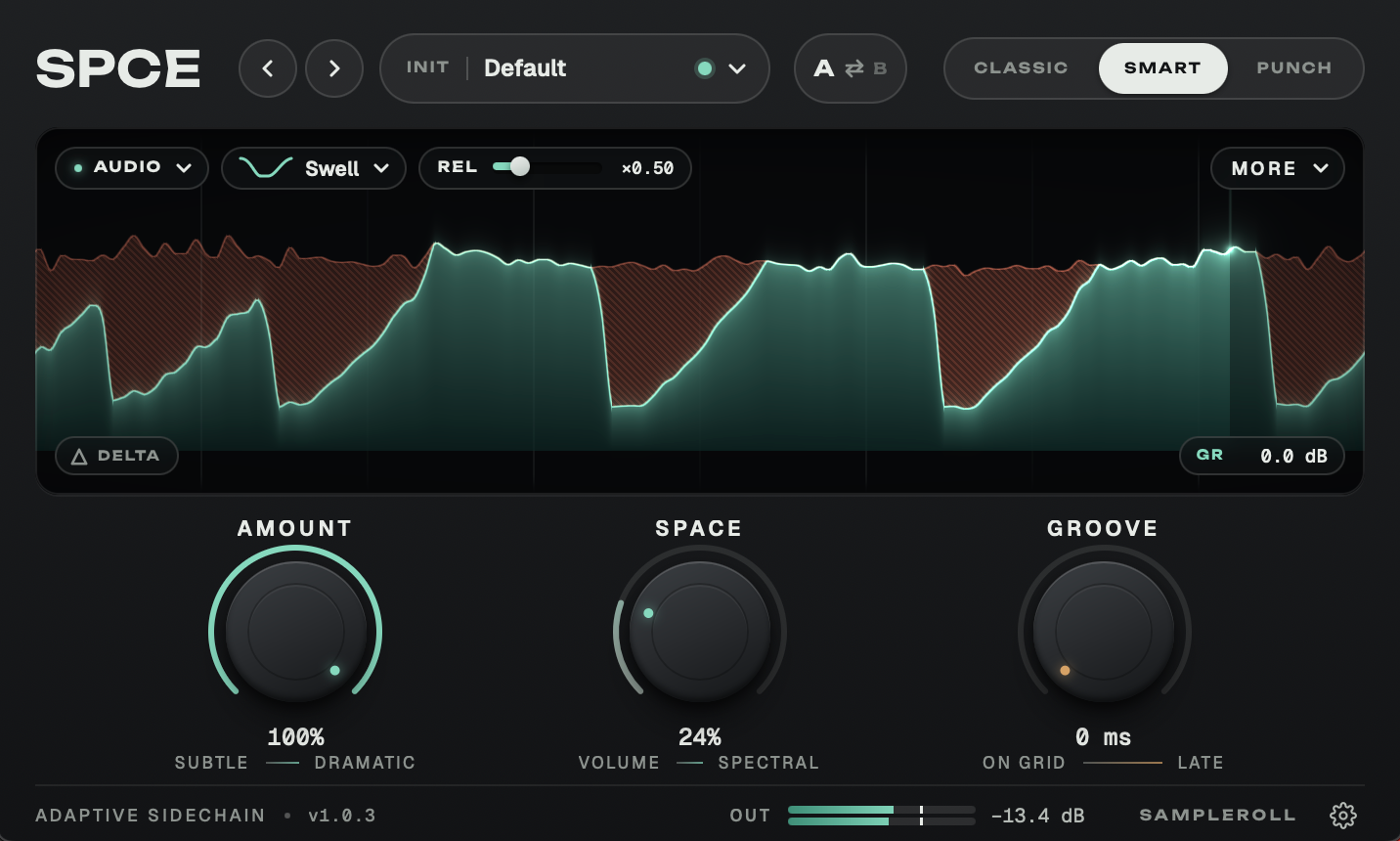Click the Swell curve shape icon
The image size is (1400, 841).
pos(266,168)
